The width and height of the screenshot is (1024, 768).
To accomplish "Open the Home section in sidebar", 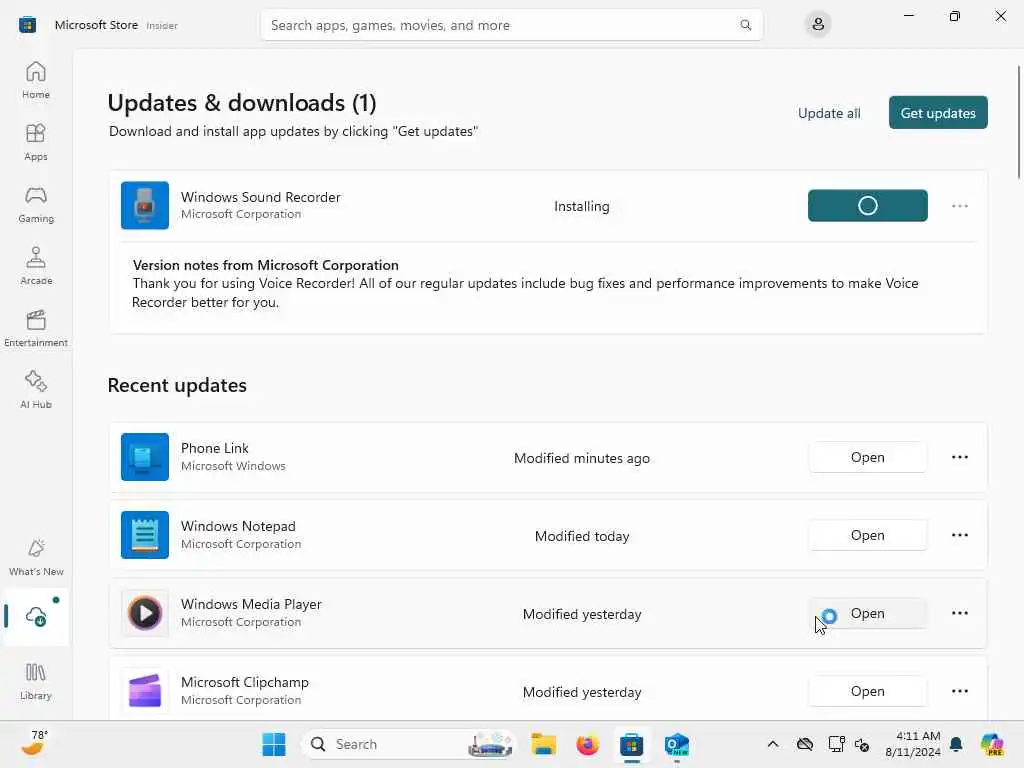I will pos(36,80).
